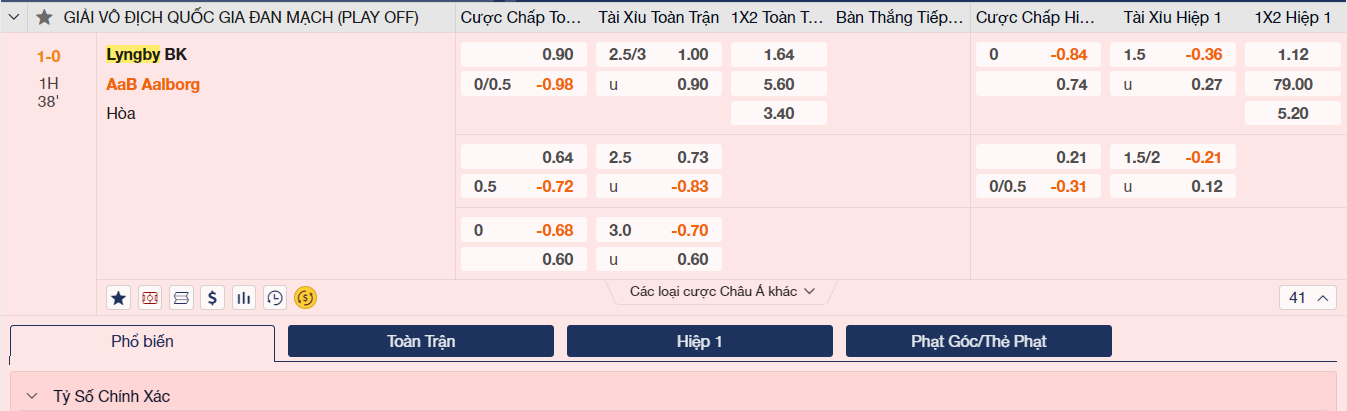
Task: Click the favorite star icon under the match
Action: tap(119, 297)
